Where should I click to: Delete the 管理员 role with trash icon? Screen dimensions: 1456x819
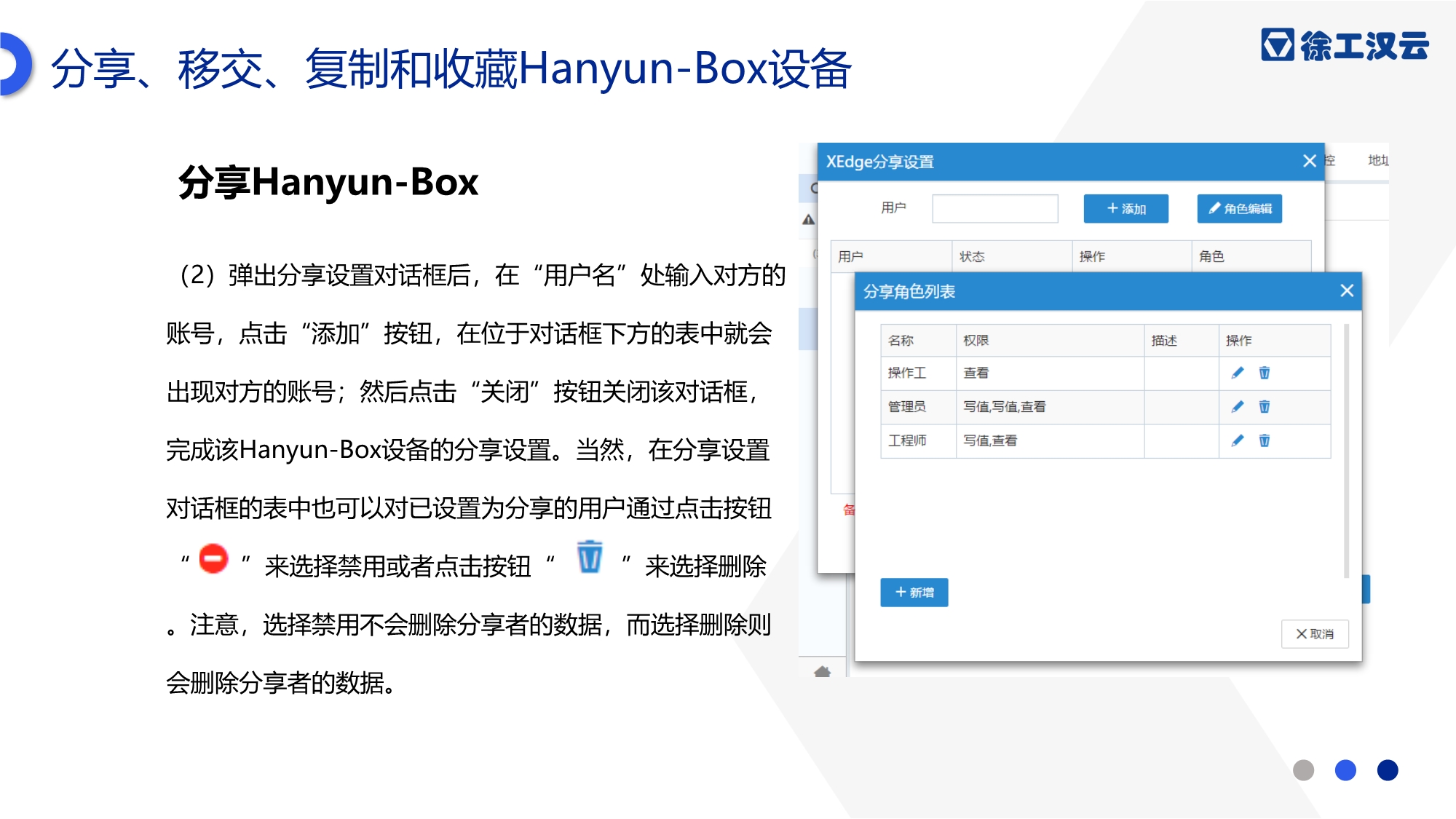[1265, 406]
